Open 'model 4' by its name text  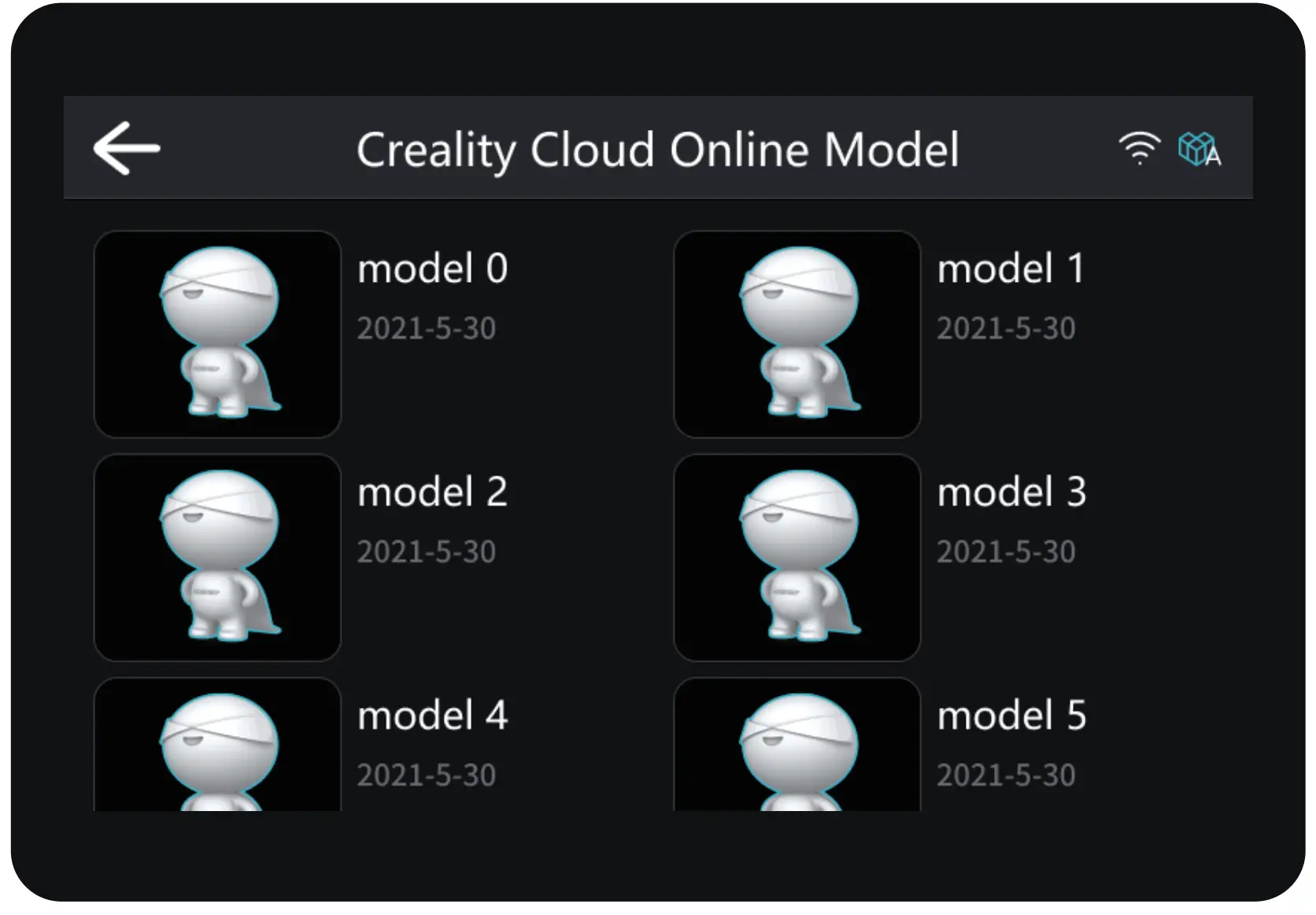(433, 716)
